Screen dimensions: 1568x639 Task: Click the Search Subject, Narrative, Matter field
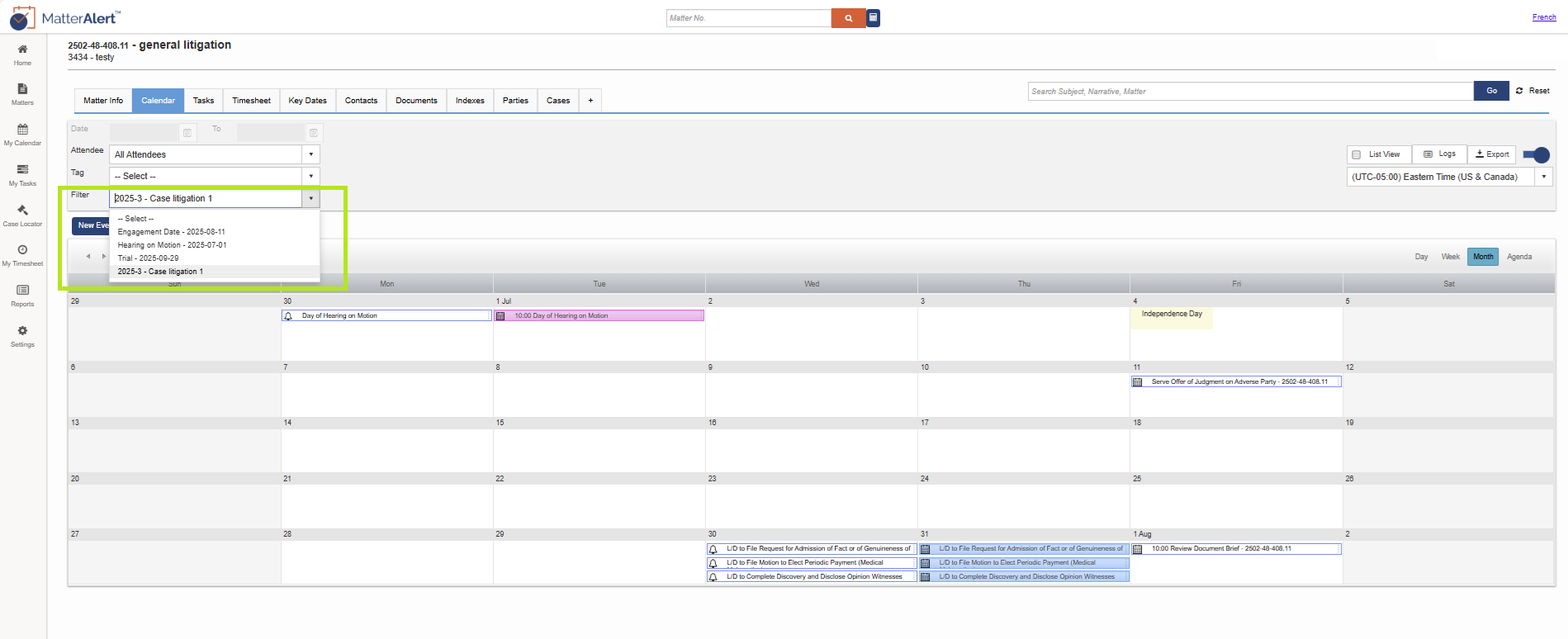[x=1251, y=91]
